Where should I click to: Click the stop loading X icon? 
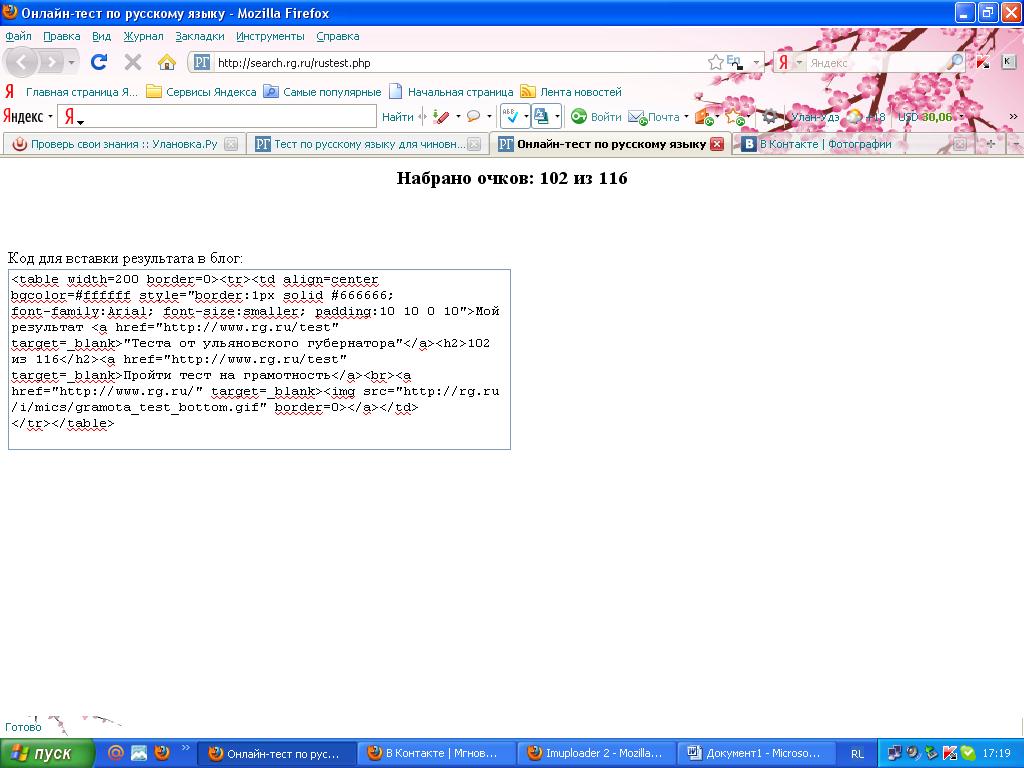point(132,62)
